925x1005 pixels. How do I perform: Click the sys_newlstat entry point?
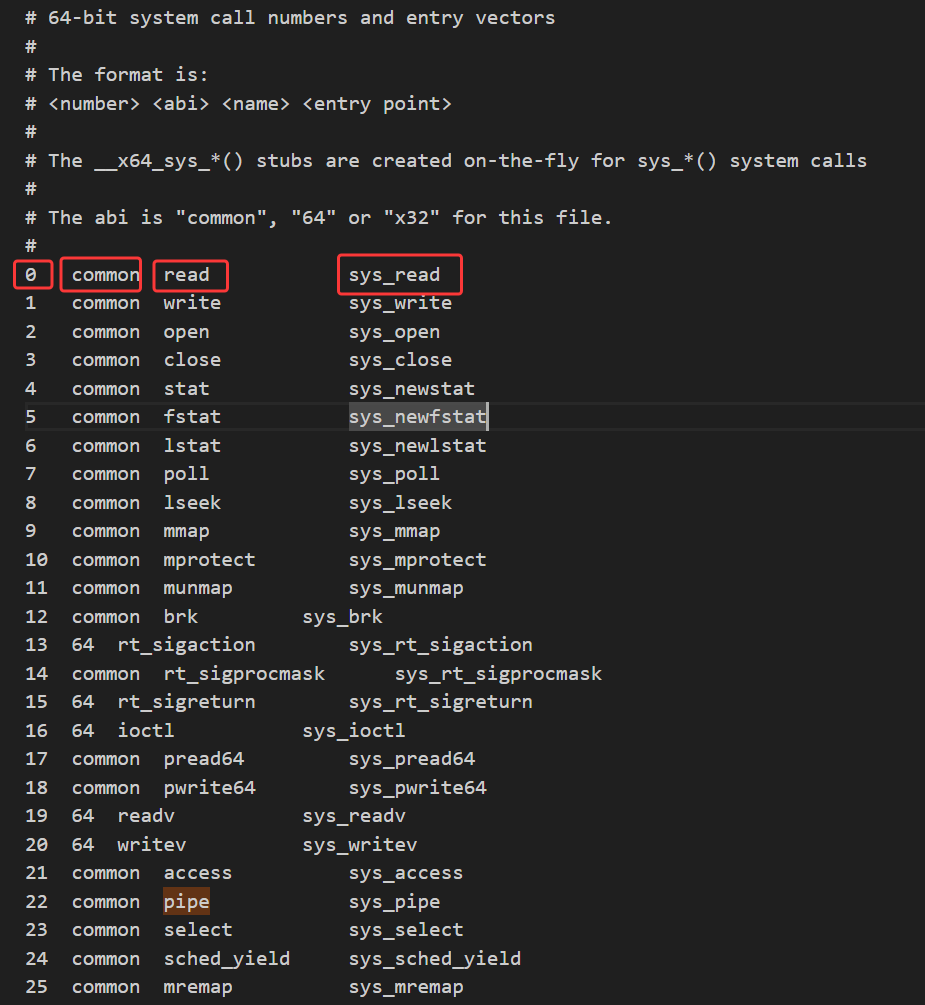417,446
